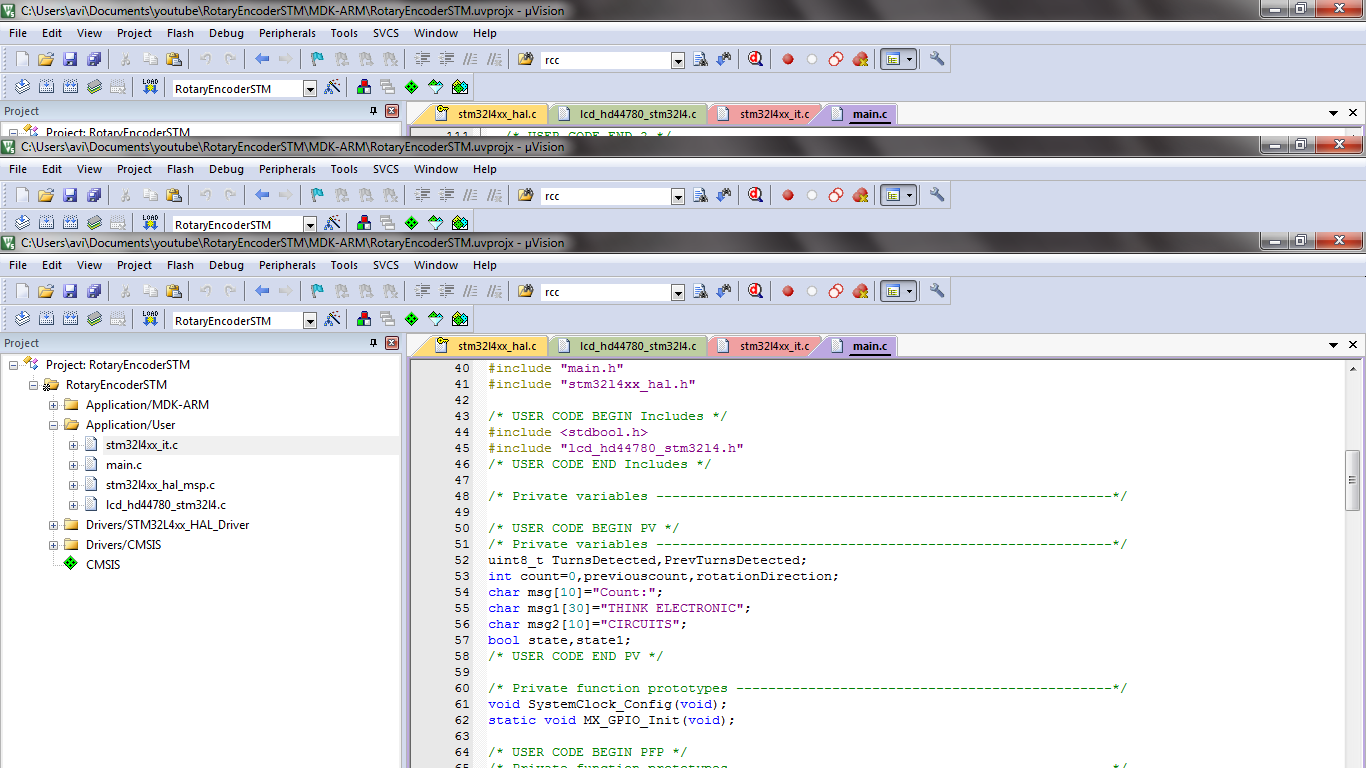
Task: Toggle pin on lowest Project panel header
Action: click(x=374, y=343)
